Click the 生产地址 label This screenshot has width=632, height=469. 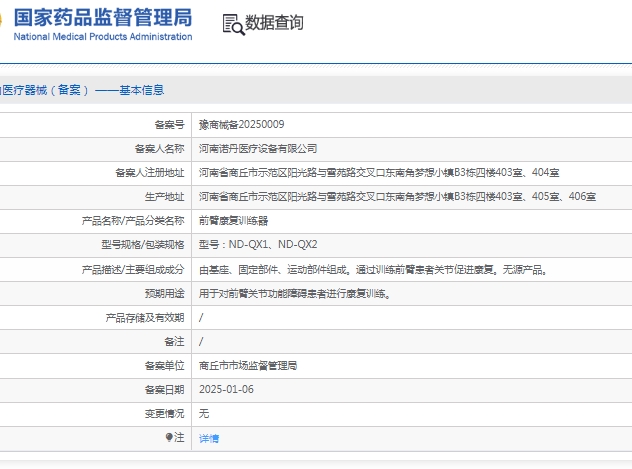[x=164, y=197]
